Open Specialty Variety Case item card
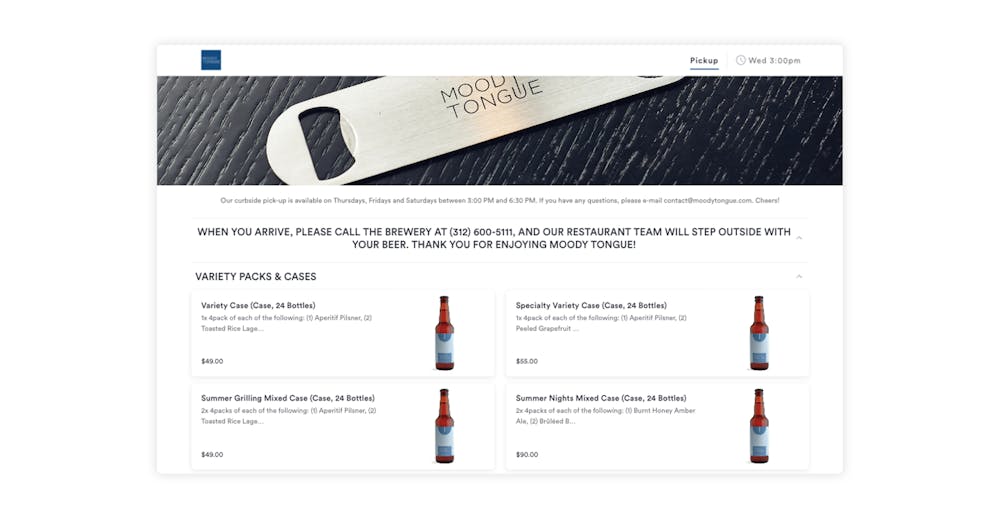The height and width of the screenshot is (519, 1000). point(658,333)
